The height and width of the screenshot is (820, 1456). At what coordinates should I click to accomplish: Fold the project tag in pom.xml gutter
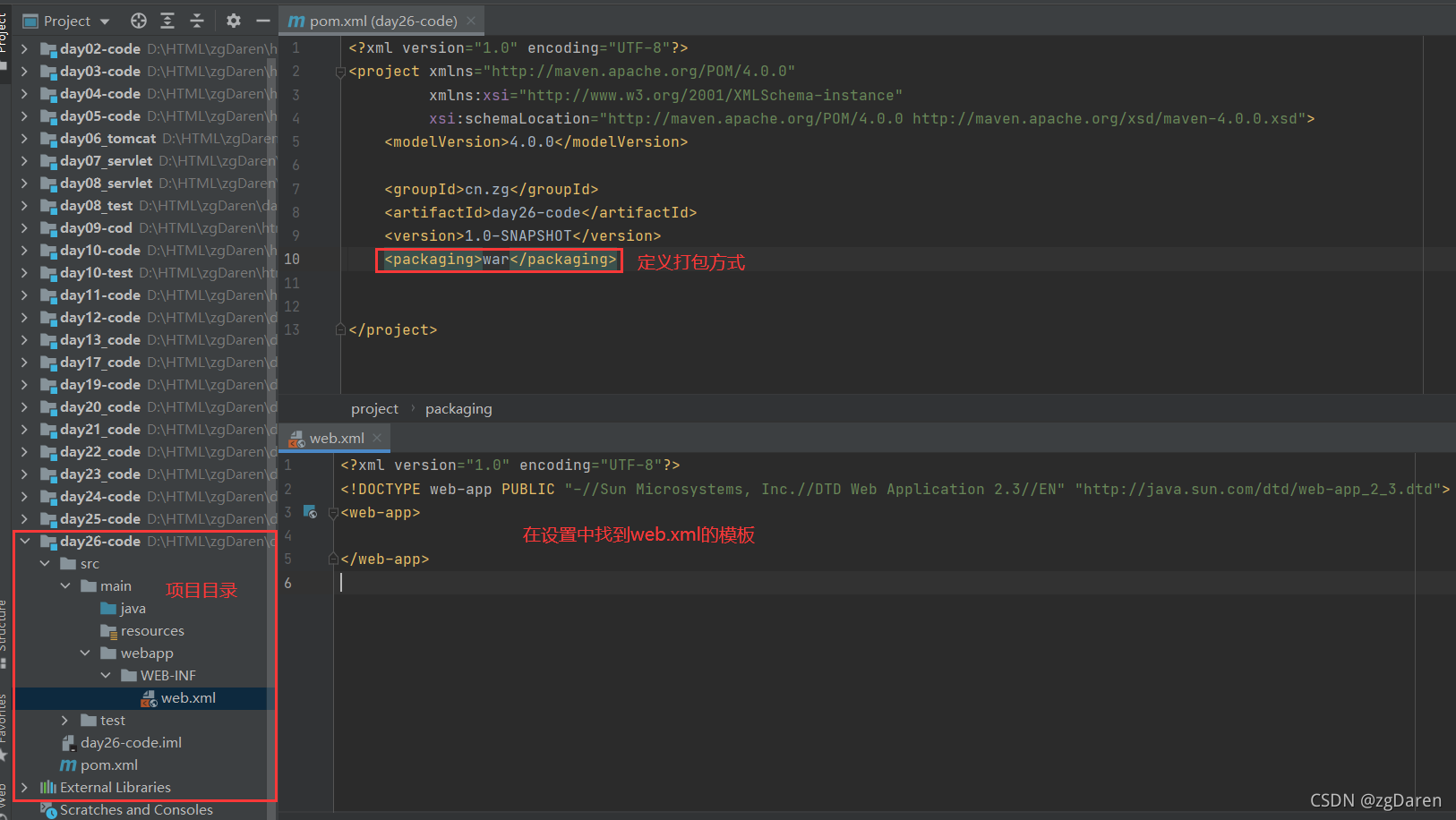coord(340,73)
